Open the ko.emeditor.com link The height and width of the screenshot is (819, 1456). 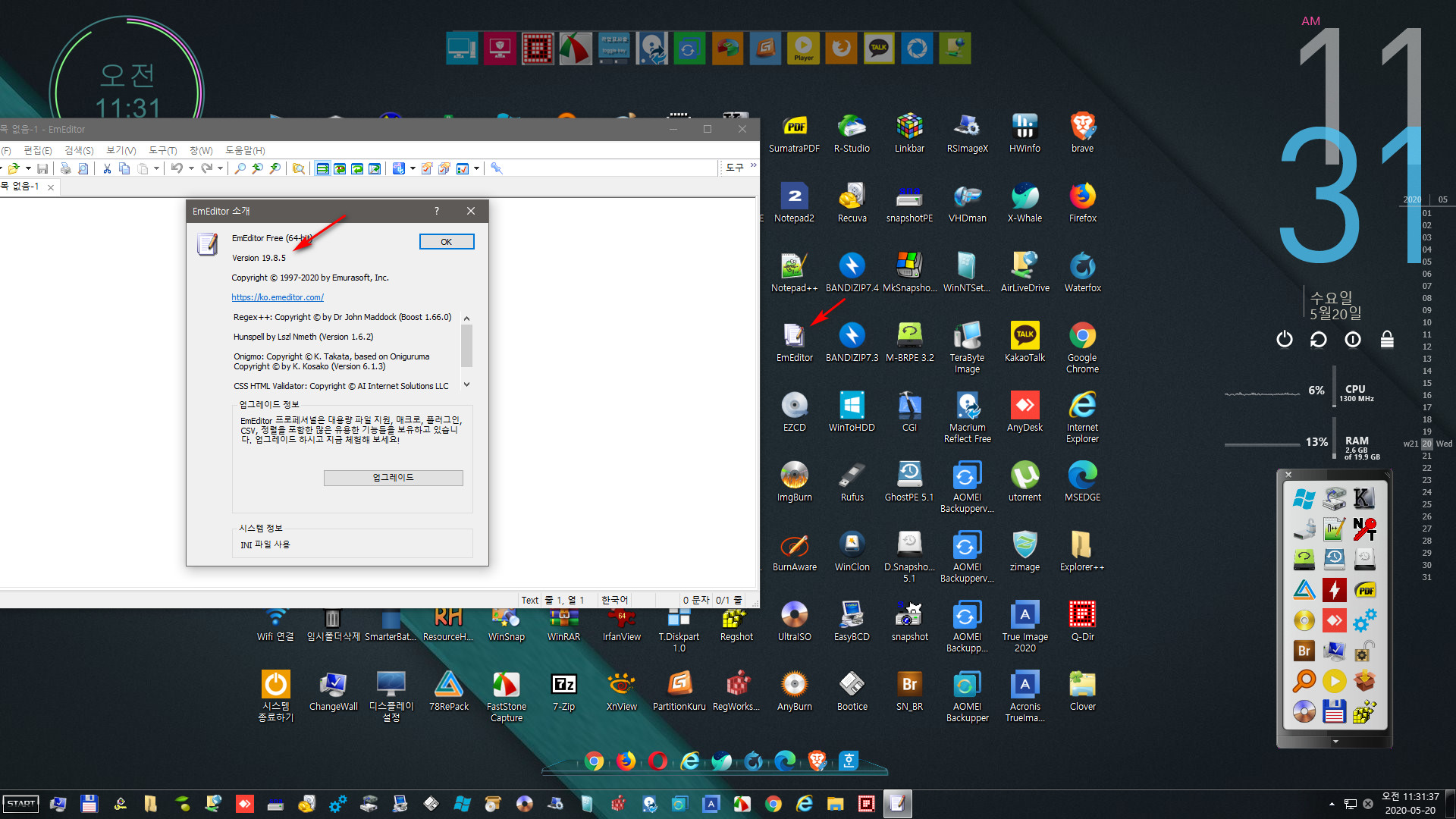(278, 297)
